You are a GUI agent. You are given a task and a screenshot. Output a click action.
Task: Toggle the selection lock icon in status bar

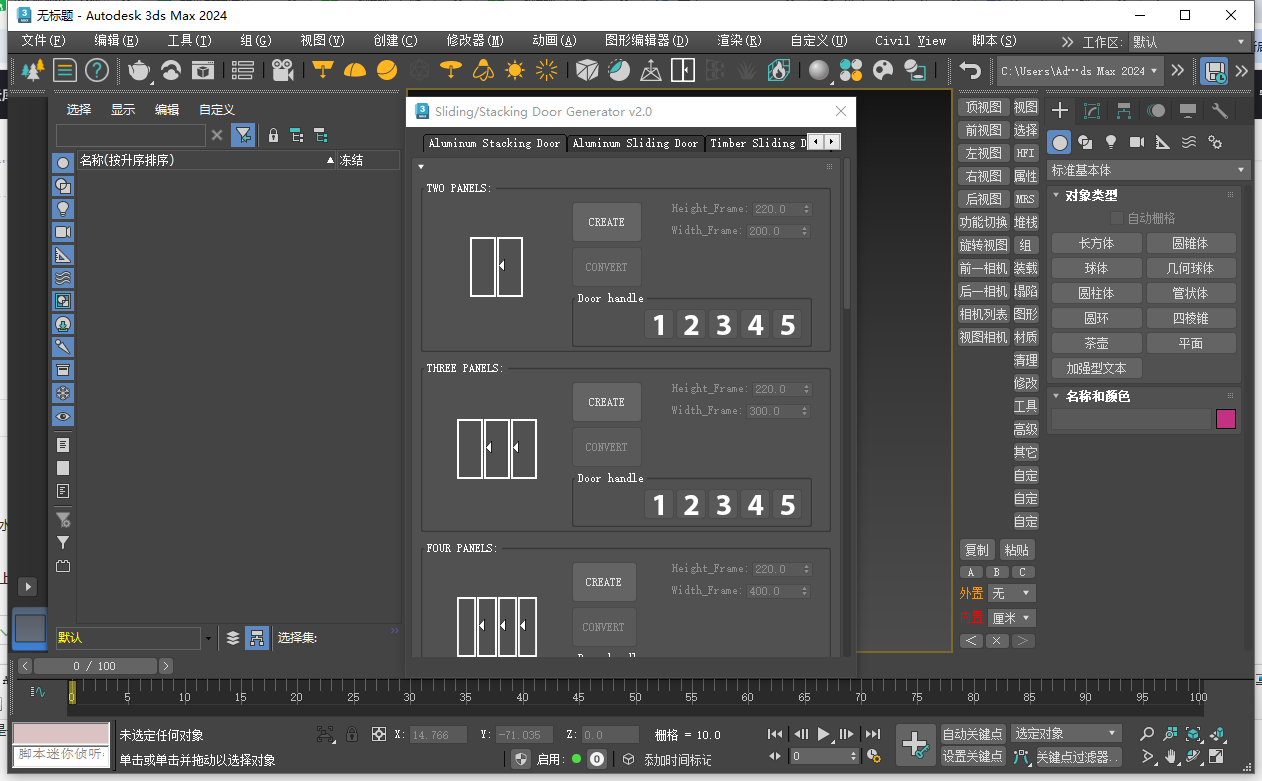pyautogui.click(x=352, y=734)
